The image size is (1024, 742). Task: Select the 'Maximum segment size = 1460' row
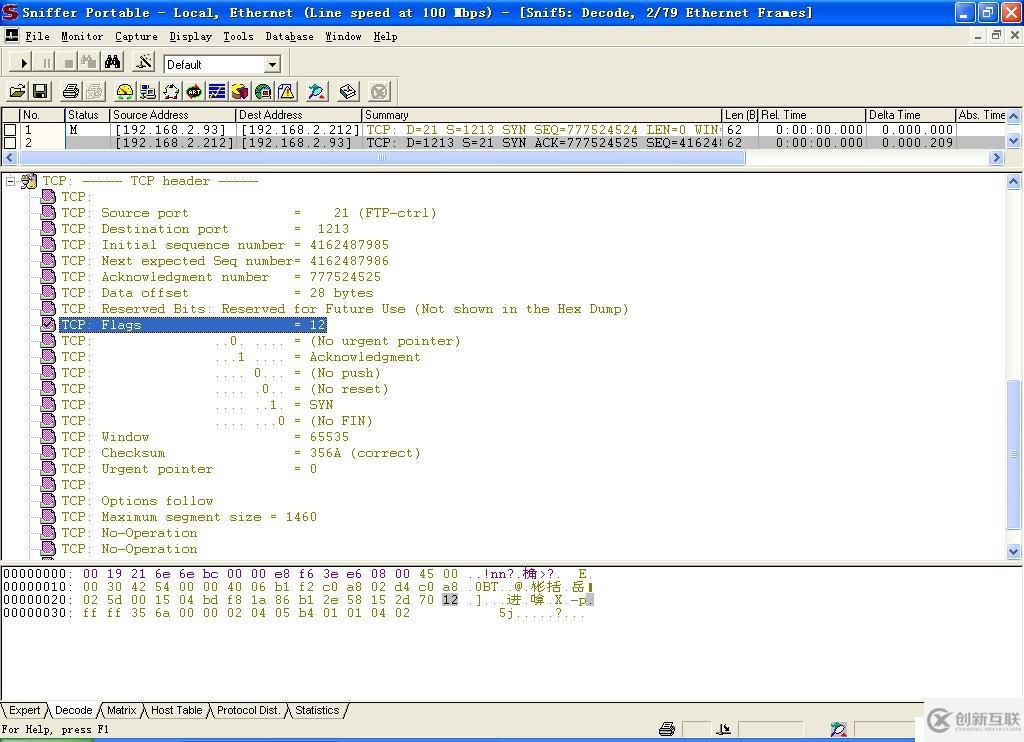click(189, 517)
